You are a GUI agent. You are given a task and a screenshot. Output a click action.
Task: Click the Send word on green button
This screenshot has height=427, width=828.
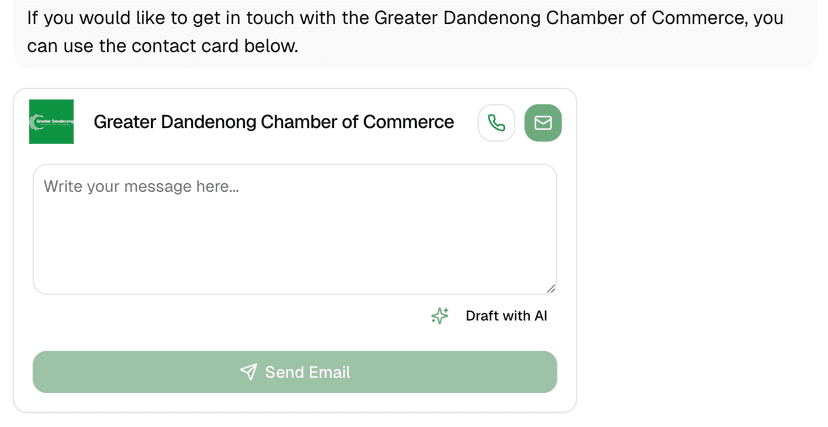coord(284,372)
